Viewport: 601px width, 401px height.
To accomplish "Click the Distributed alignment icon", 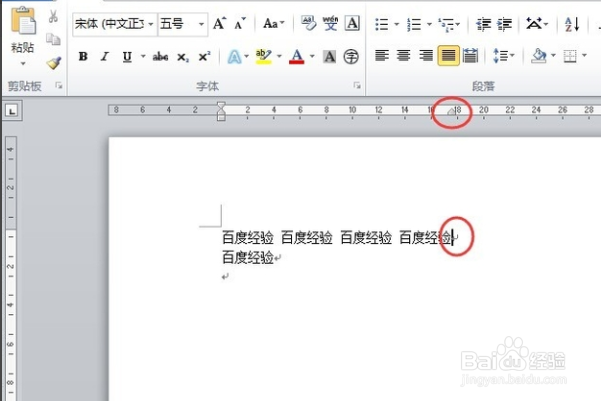I will pyautogui.click(x=470, y=56).
